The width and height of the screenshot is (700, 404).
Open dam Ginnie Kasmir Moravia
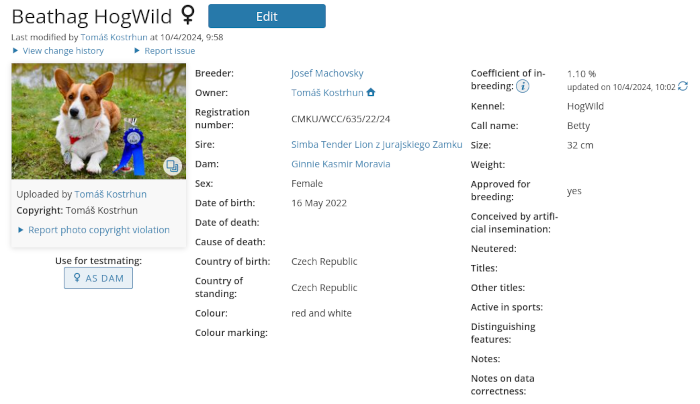pos(341,164)
